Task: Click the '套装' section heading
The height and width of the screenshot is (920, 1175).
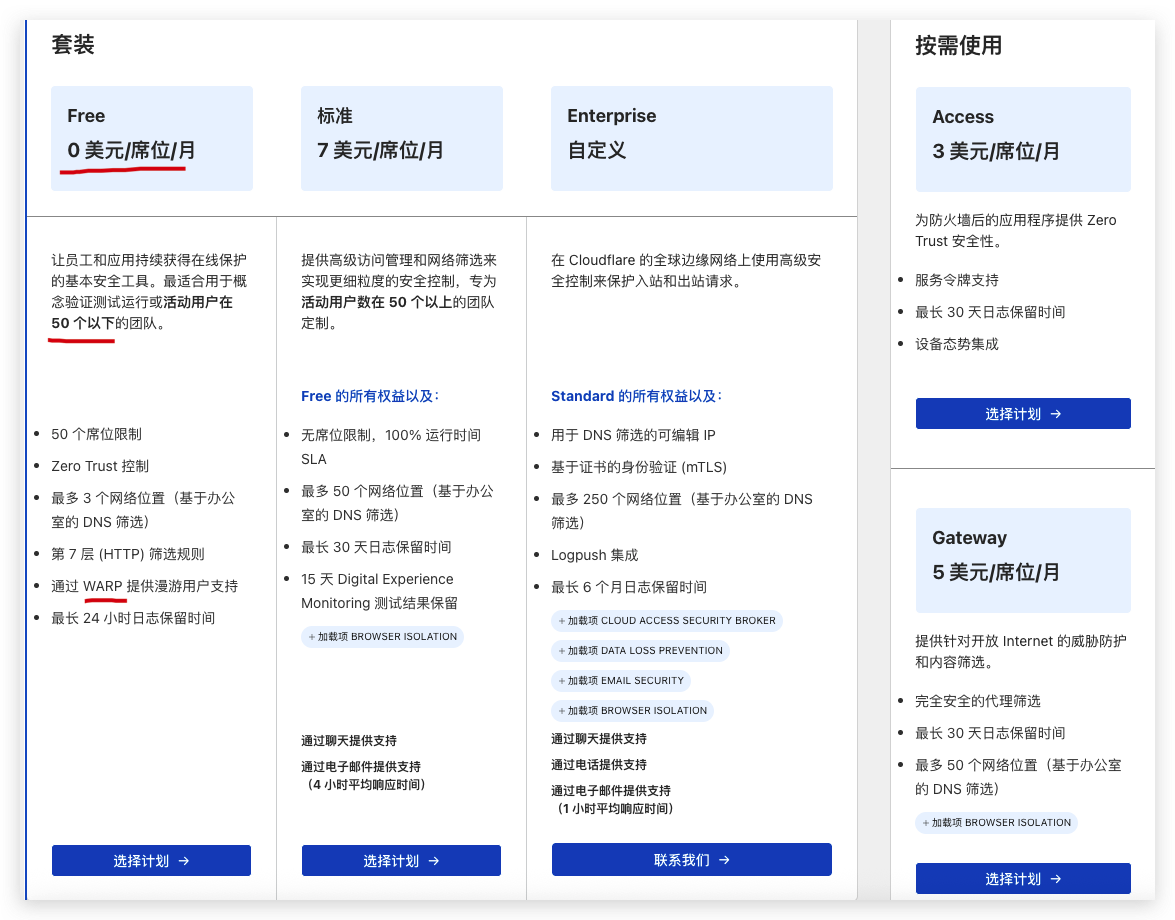Action: (x=73, y=44)
